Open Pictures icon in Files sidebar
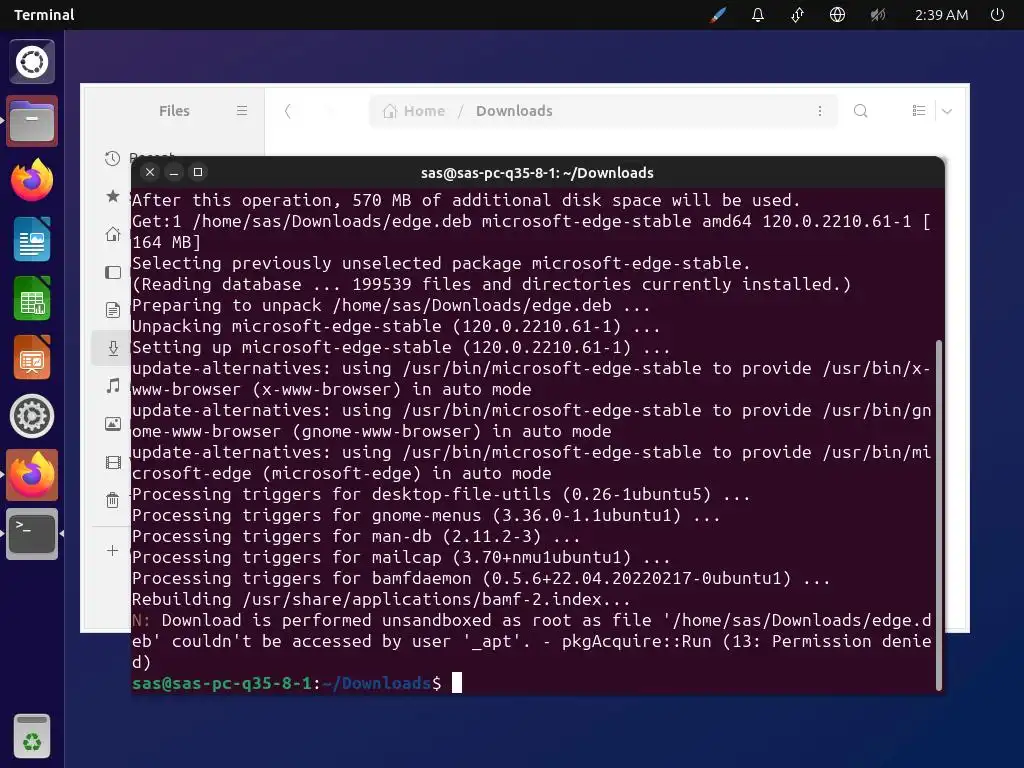 [x=113, y=424]
